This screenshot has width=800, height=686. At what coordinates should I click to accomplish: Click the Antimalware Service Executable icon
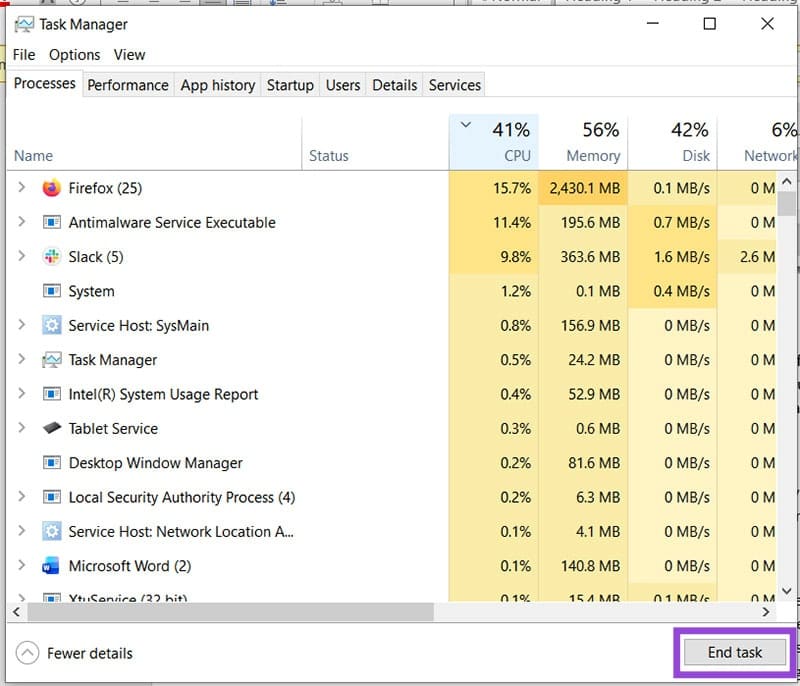(52, 222)
